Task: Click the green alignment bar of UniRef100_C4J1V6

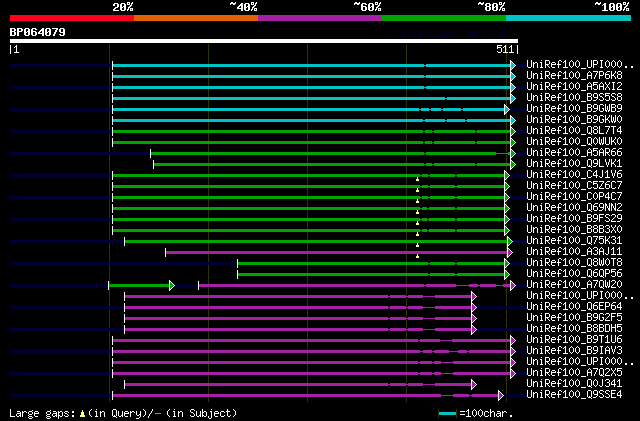Action: pyautogui.click(x=311, y=176)
